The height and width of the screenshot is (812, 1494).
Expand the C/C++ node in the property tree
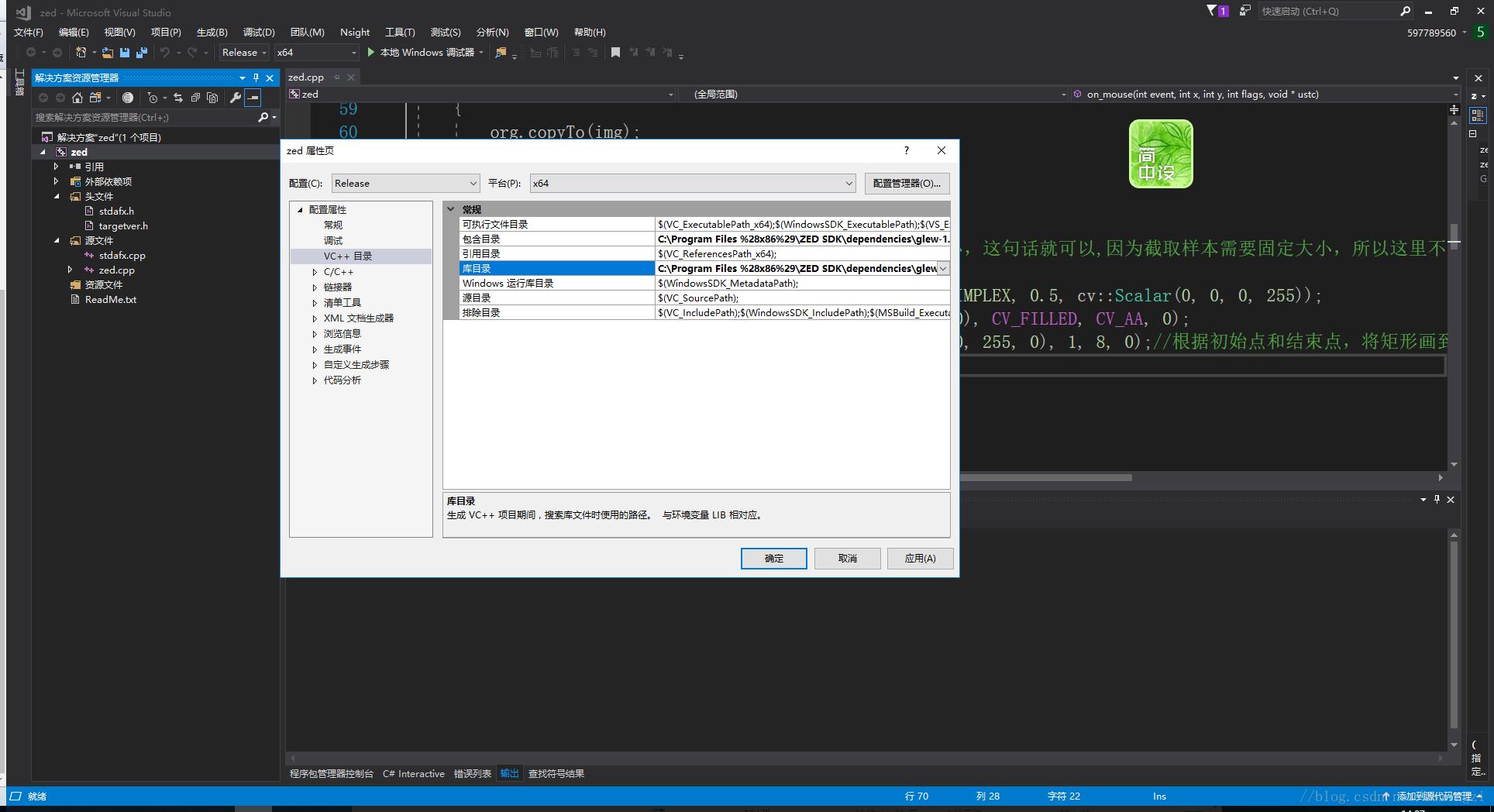315,272
